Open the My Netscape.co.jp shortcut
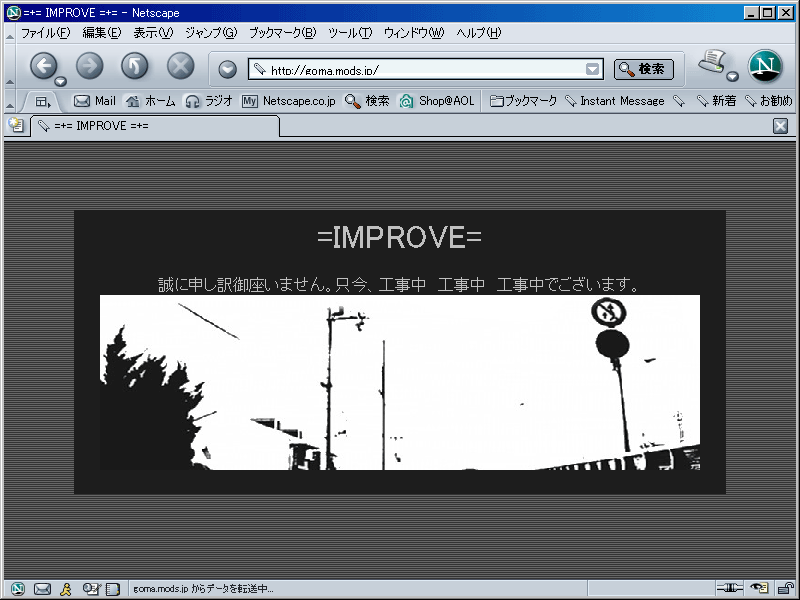The width and height of the screenshot is (800, 600). pos(289,101)
